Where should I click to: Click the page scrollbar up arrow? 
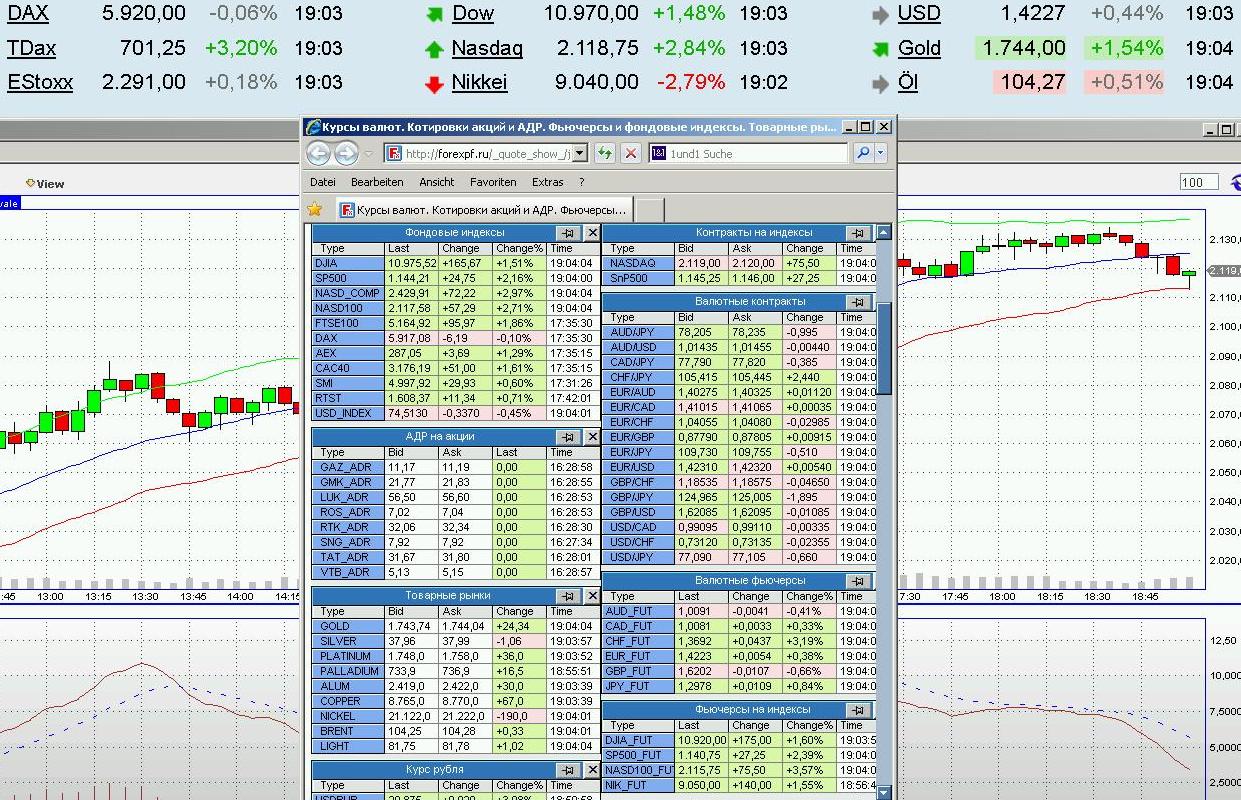coord(883,233)
